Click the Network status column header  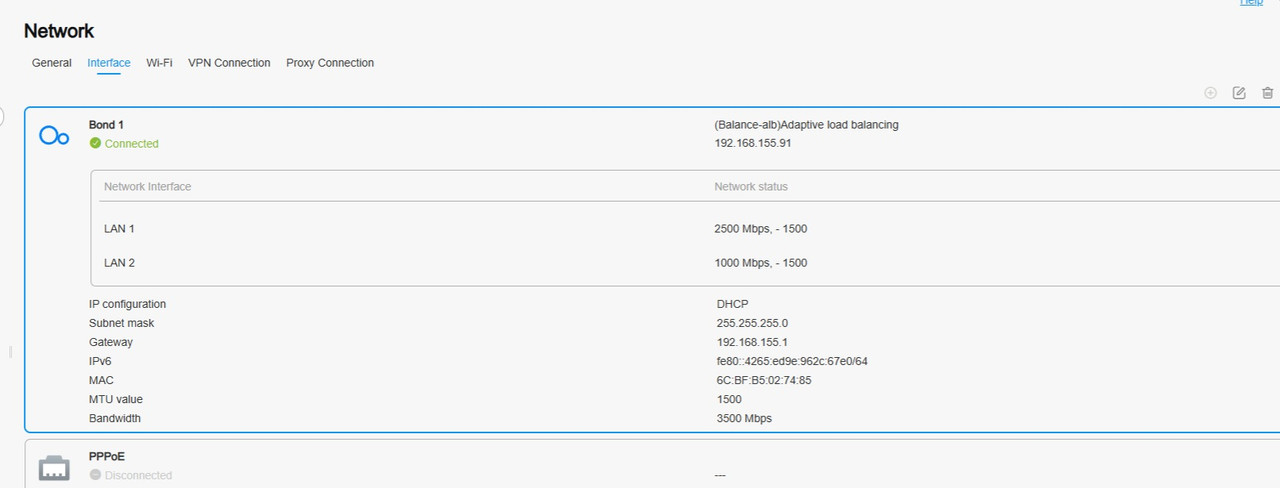click(751, 187)
